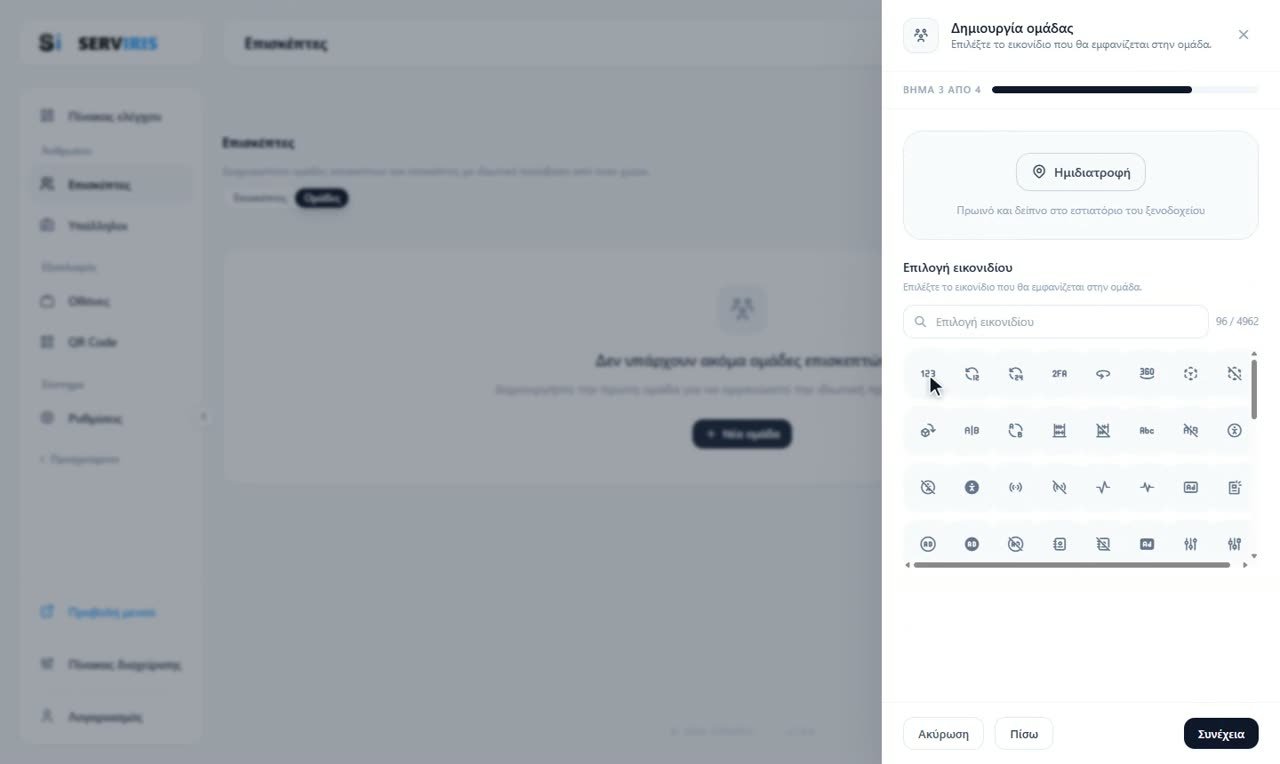The height and width of the screenshot is (764, 1280).
Task: Pick the Abc text icon
Action: tap(1147, 431)
